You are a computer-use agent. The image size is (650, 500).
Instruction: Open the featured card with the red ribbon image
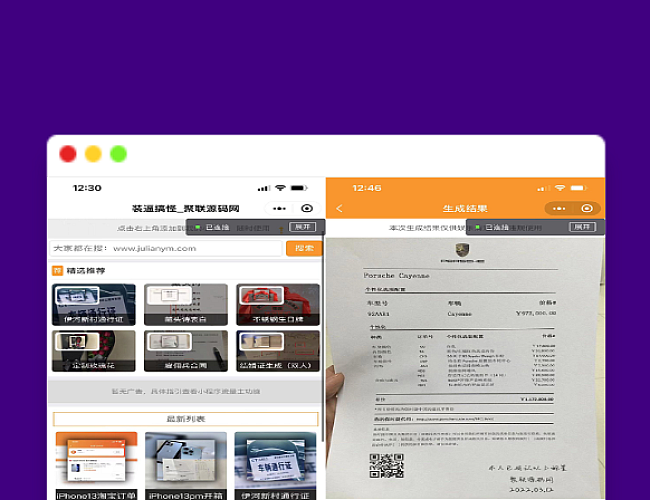[278, 305]
